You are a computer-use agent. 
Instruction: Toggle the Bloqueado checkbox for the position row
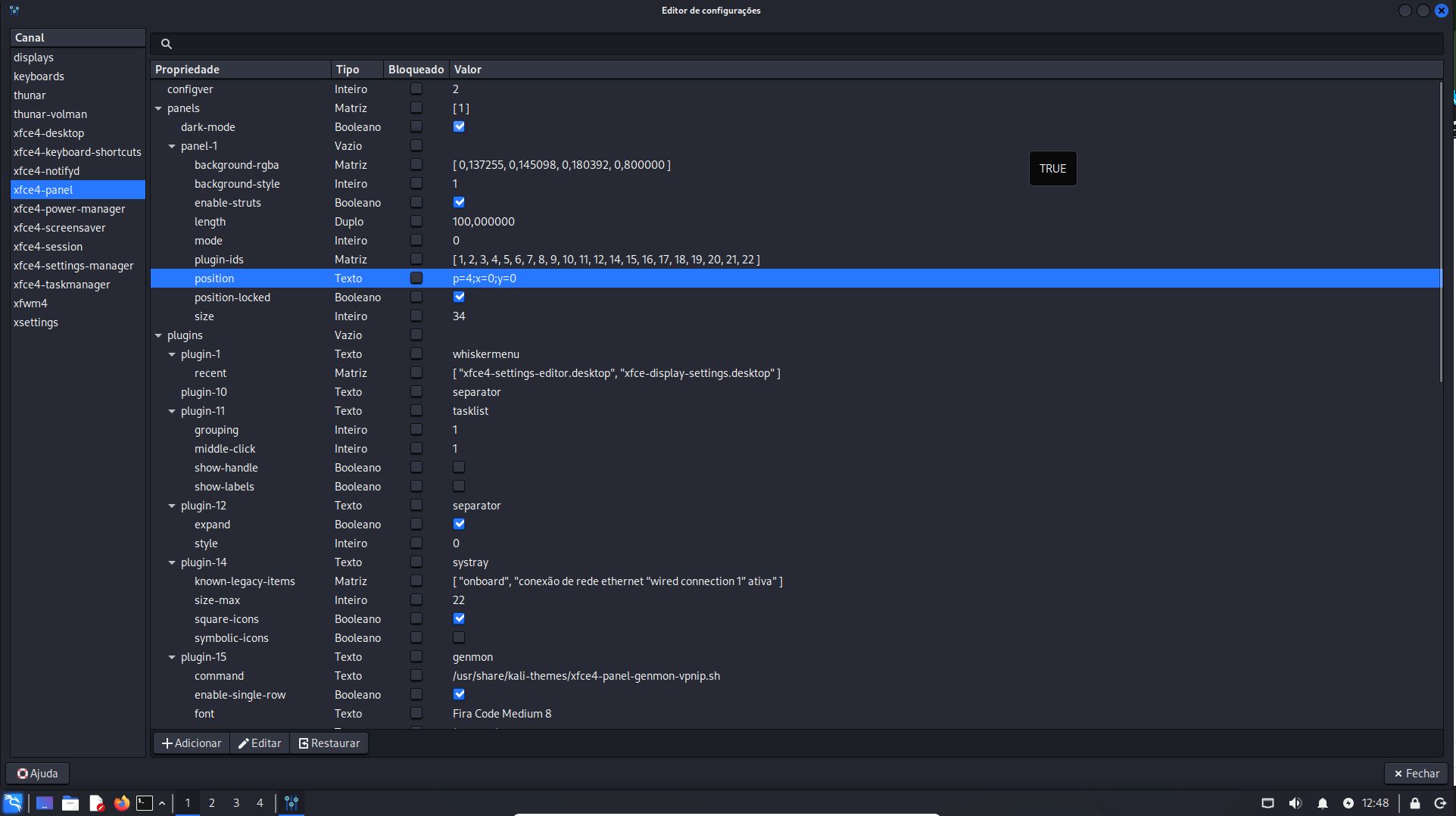416,279
